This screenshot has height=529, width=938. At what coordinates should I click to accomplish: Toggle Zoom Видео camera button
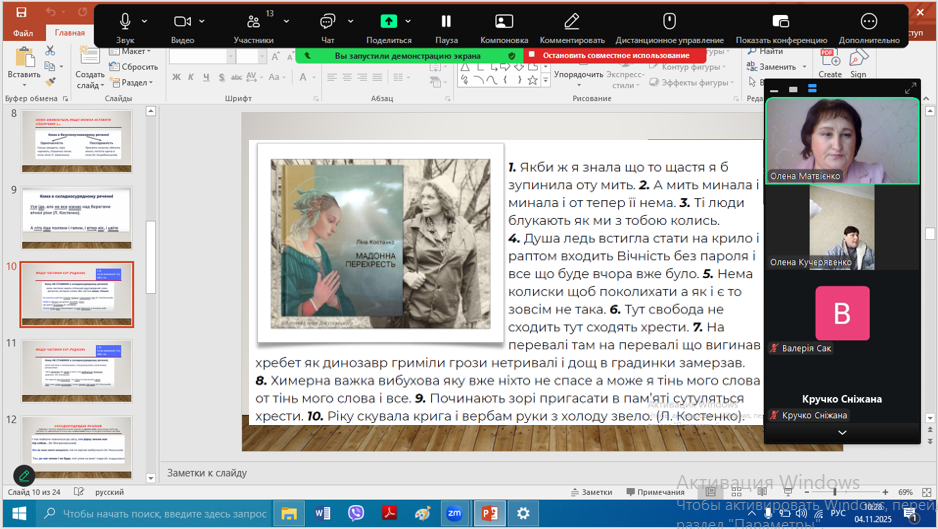coord(182,22)
